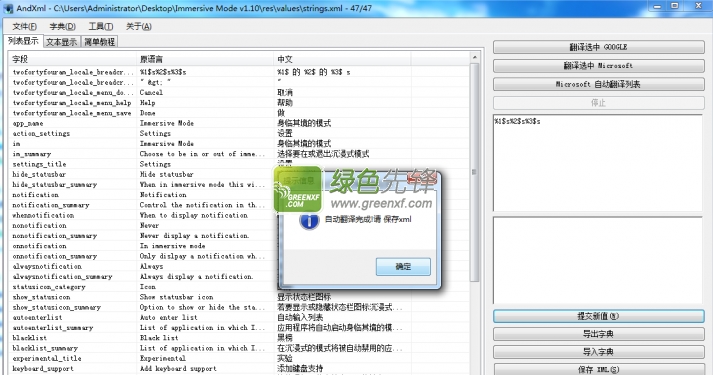Open the 工具(T) menu
Image resolution: width=713 pixels, height=375 pixels.
point(100,26)
